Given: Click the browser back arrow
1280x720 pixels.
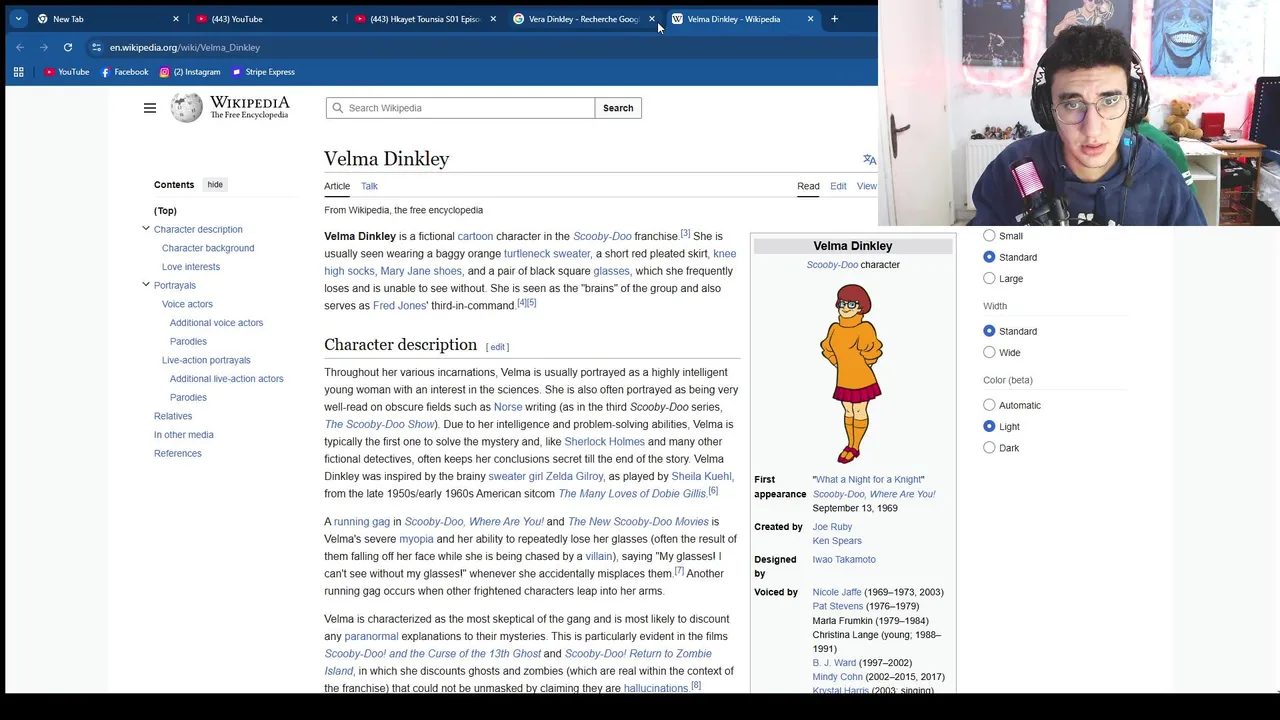Looking at the screenshot, I should click(20, 47).
